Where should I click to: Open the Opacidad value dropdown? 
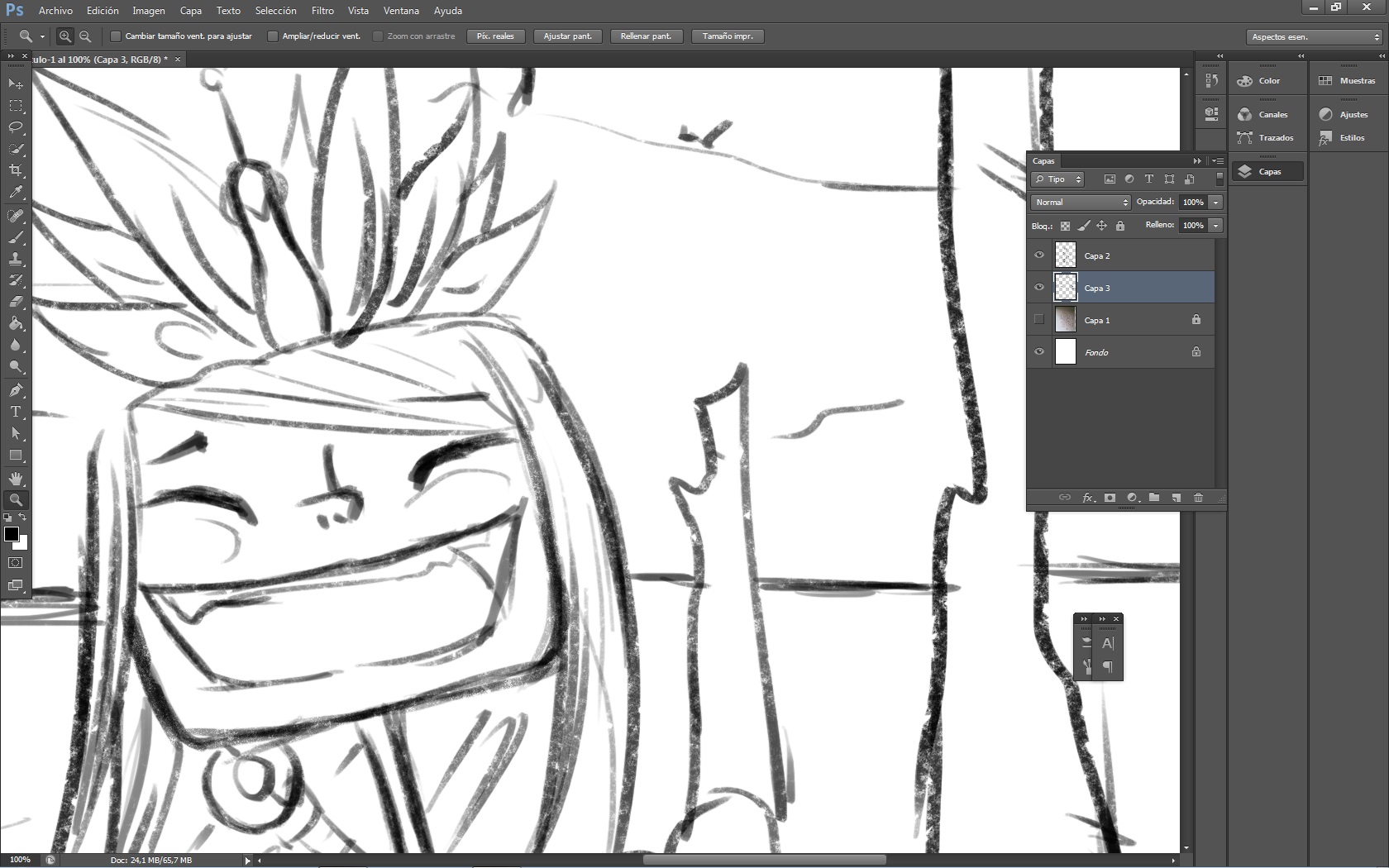click(x=1215, y=202)
